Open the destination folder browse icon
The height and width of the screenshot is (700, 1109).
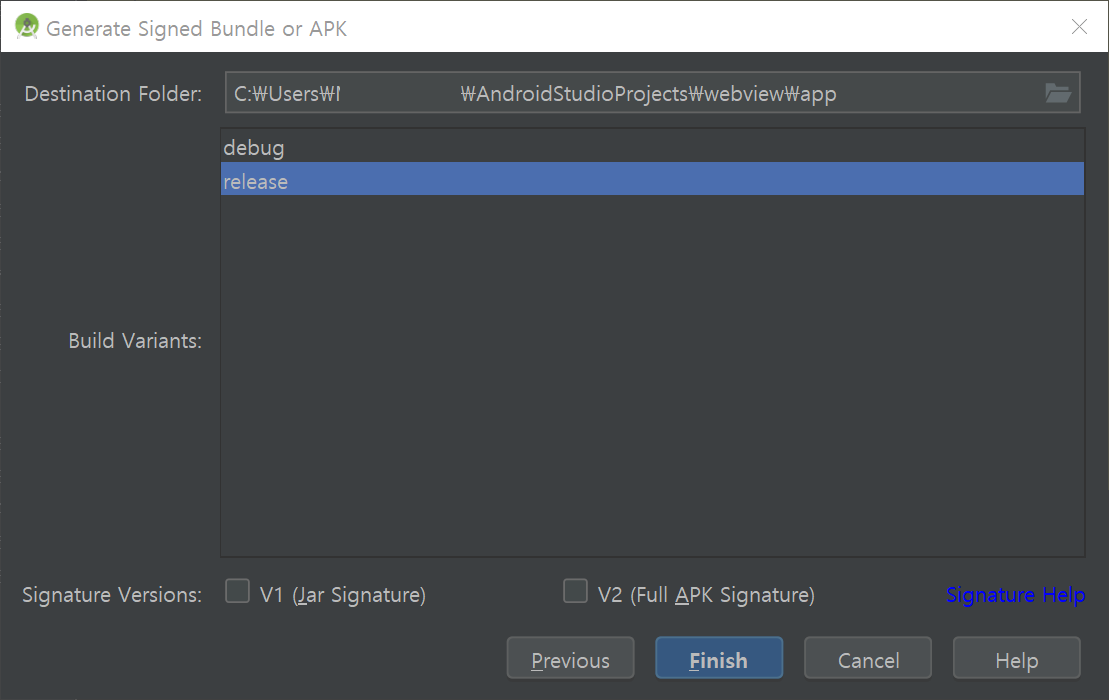click(x=1058, y=93)
